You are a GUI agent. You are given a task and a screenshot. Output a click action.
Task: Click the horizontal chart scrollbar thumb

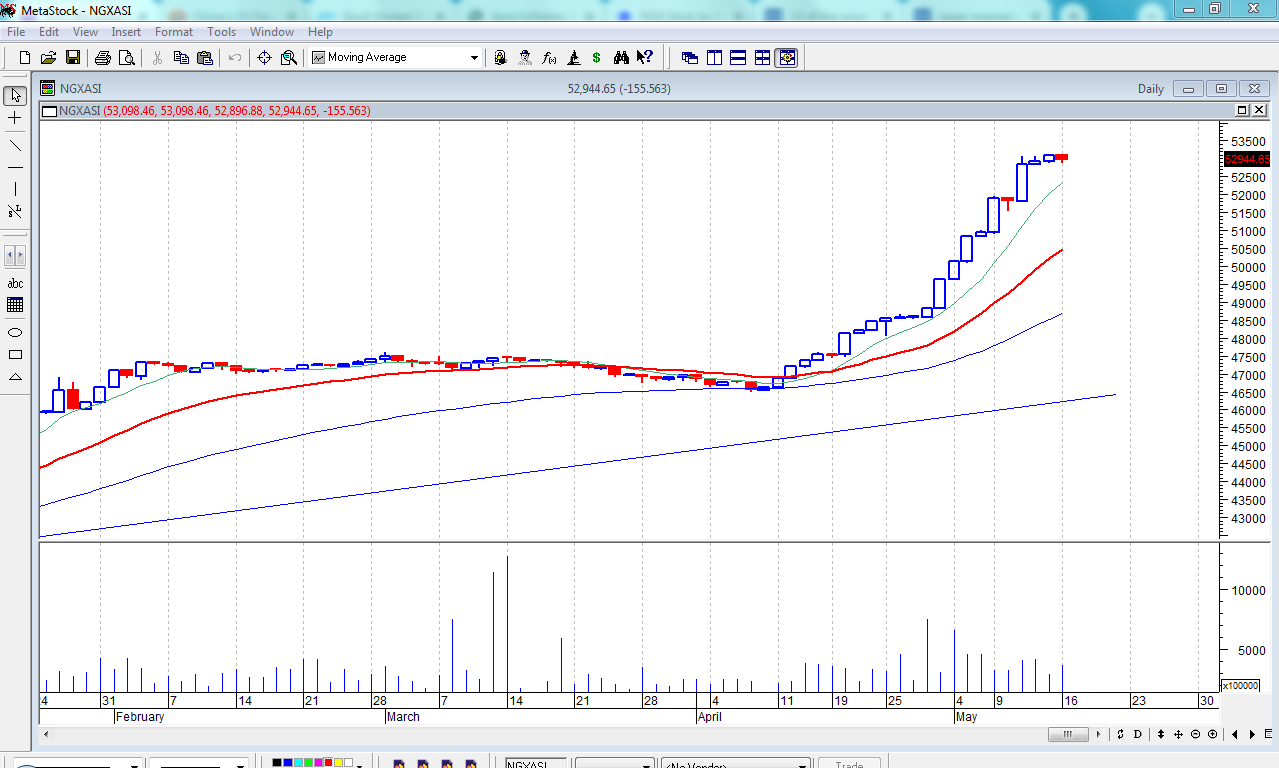(1068, 734)
